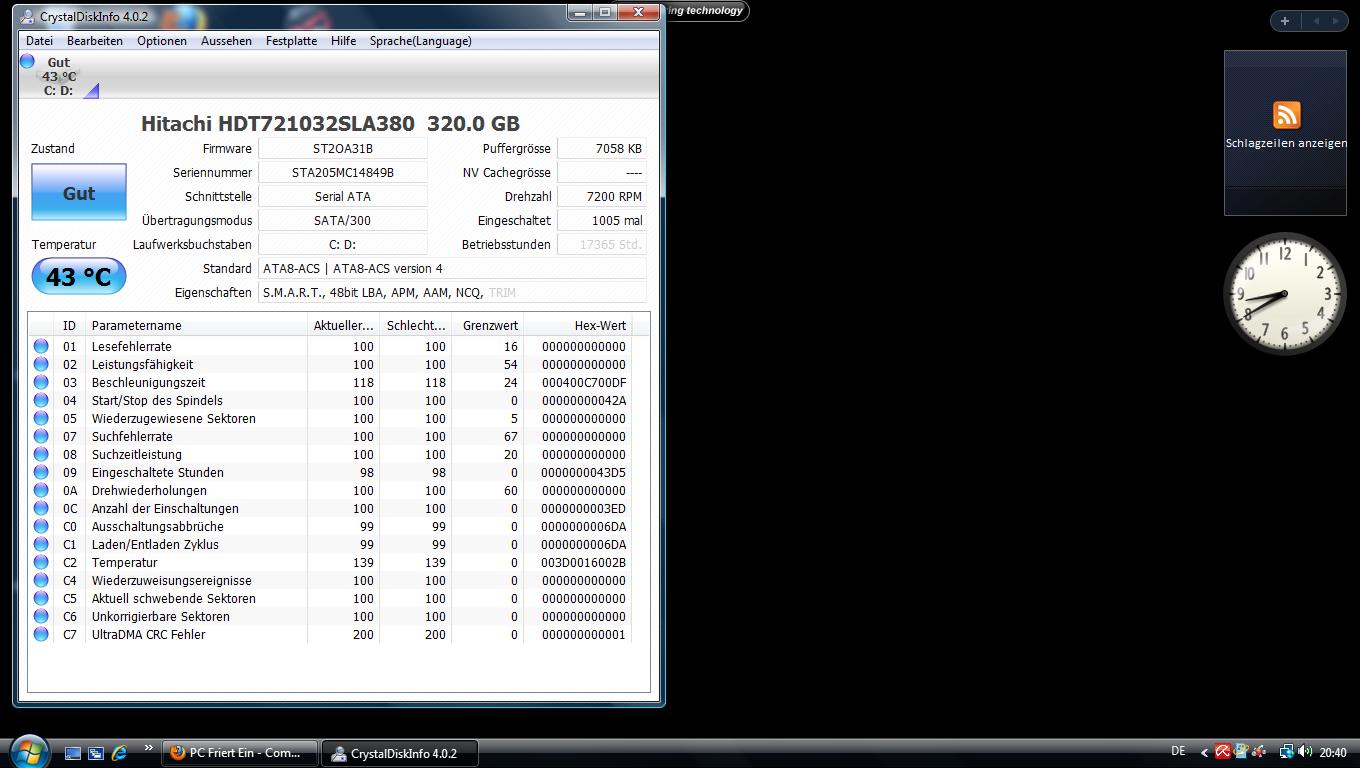The image size is (1360, 768).
Task: Click the status orb for Suchzeitleistung
Action: (41, 454)
